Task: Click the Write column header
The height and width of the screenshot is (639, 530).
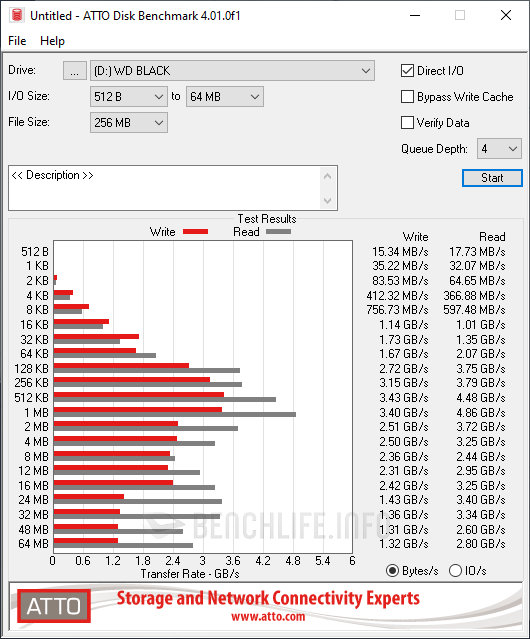Action: coord(416,237)
